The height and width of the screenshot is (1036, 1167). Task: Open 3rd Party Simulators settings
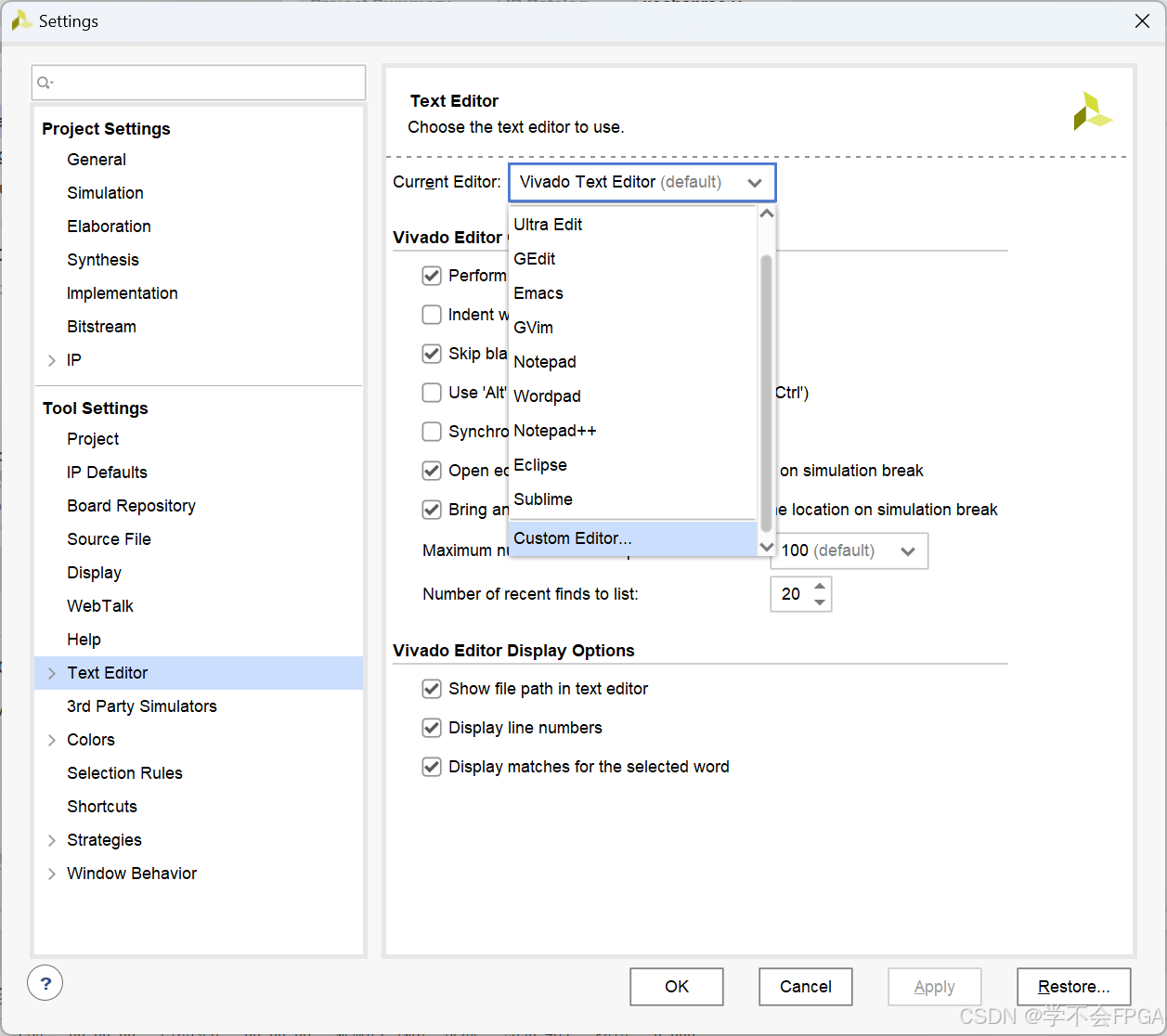point(141,706)
